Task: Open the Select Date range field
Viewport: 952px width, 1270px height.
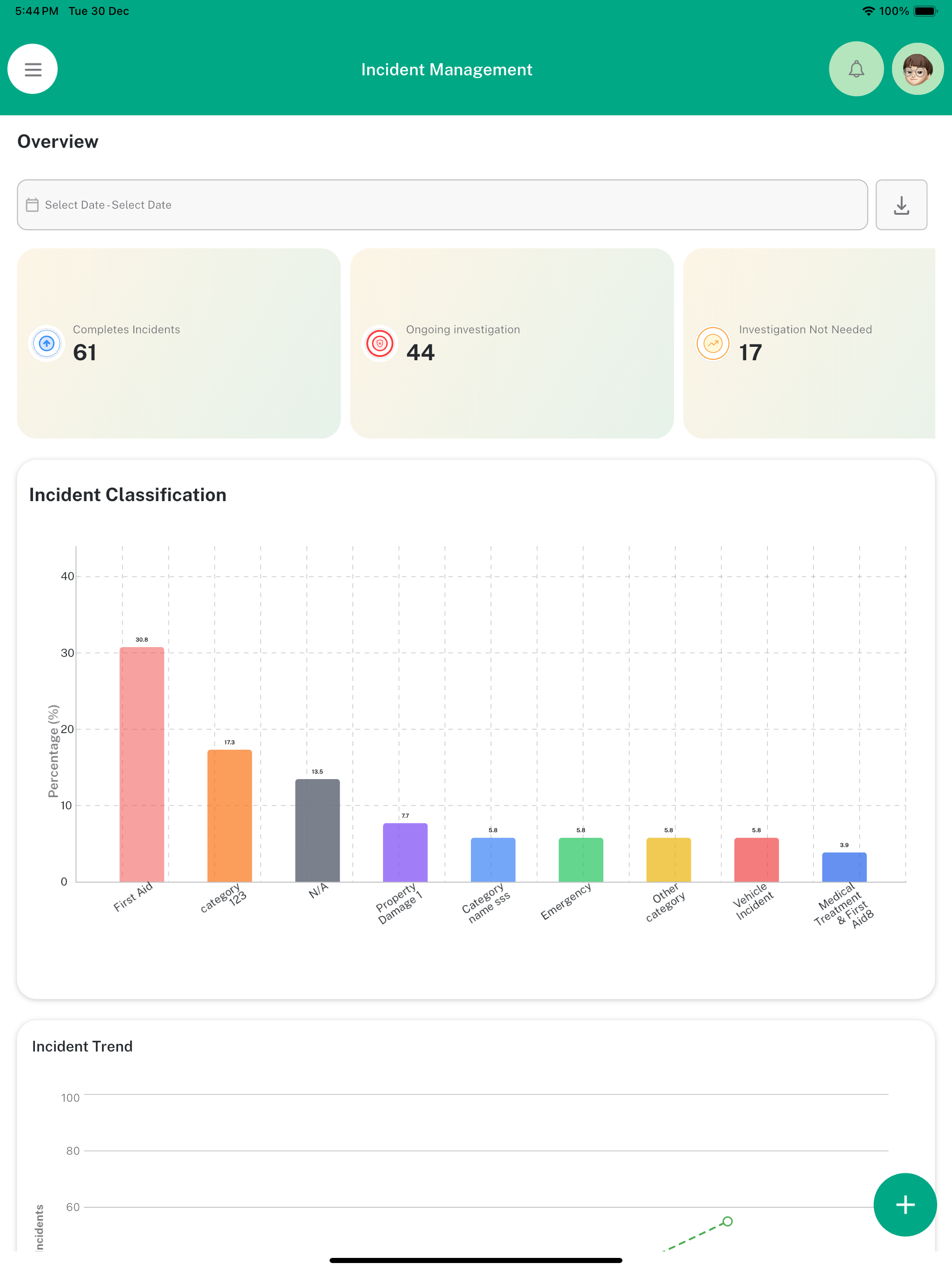Action: 442,205
